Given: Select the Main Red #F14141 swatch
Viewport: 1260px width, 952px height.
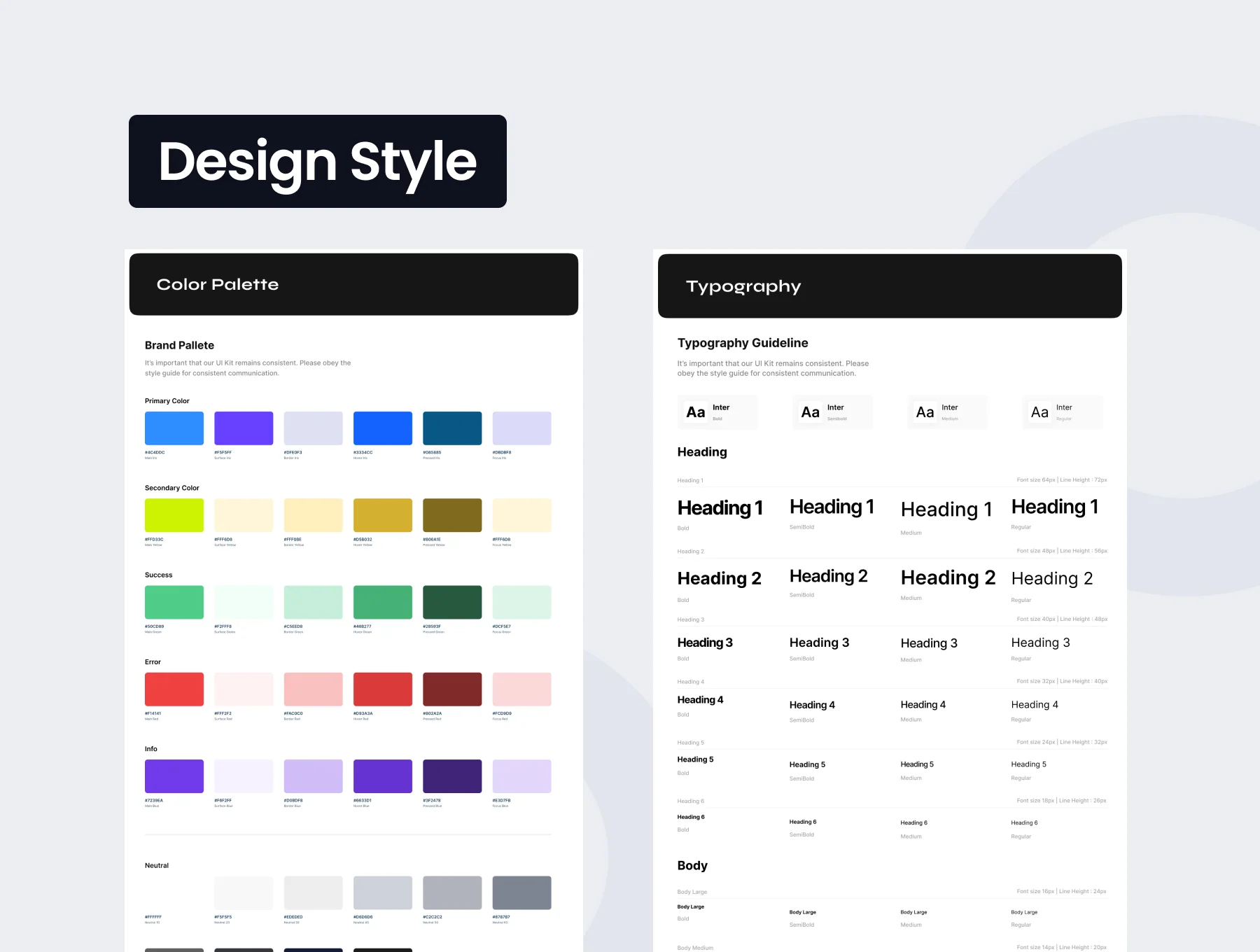Looking at the screenshot, I should 174,689.
